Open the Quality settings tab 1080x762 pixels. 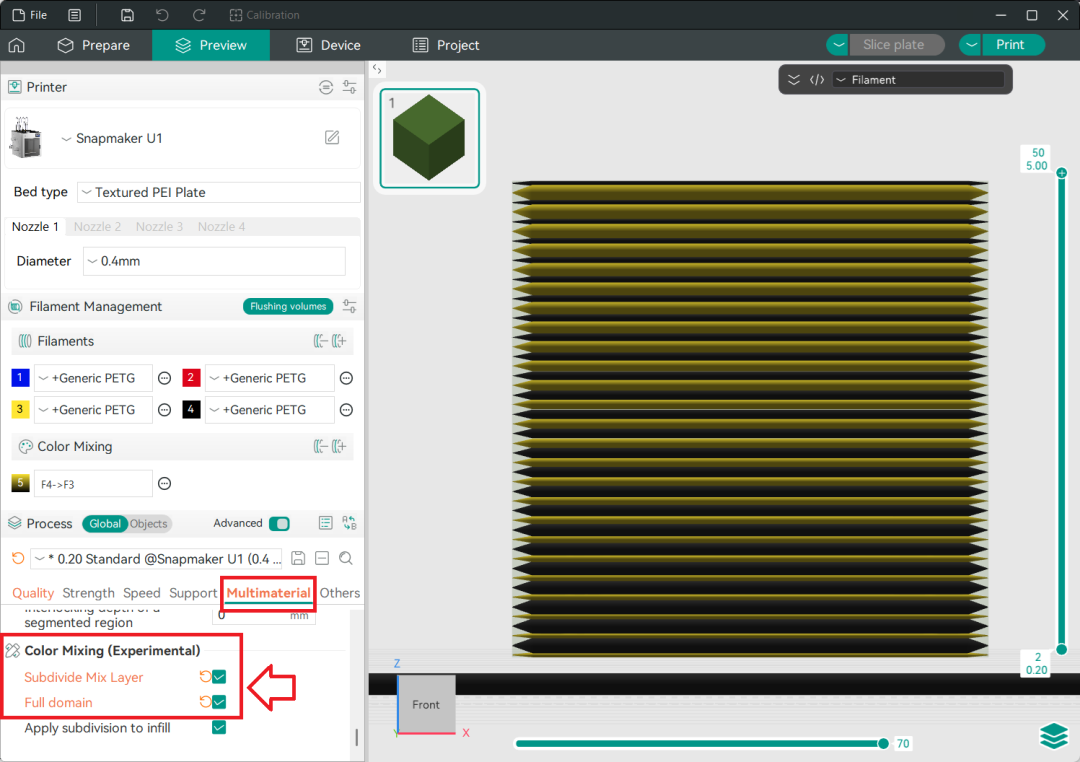coord(33,593)
